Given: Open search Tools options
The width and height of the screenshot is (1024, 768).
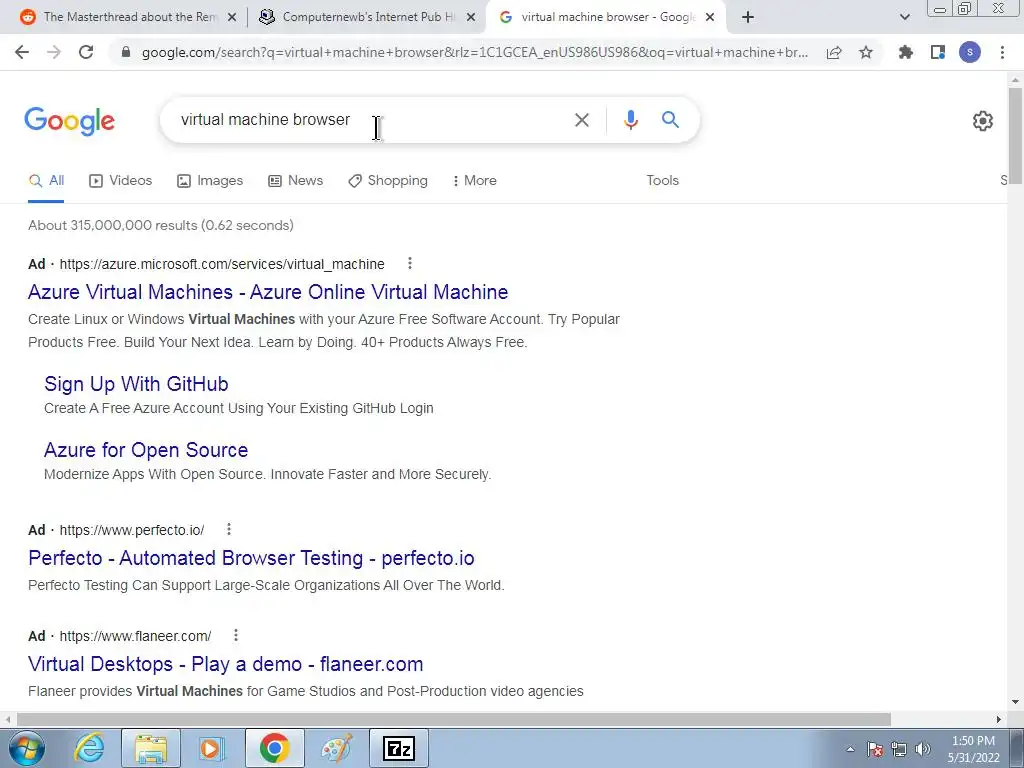Looking at the screenshot, I should (662, 181).
